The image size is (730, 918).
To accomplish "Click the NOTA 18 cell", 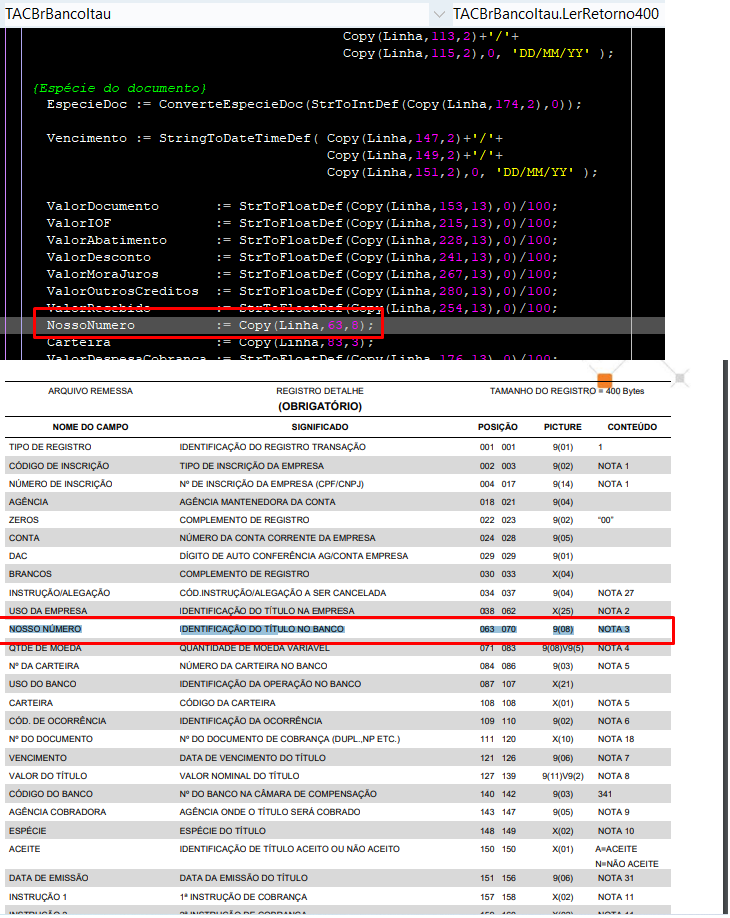I will pos(616,739).
